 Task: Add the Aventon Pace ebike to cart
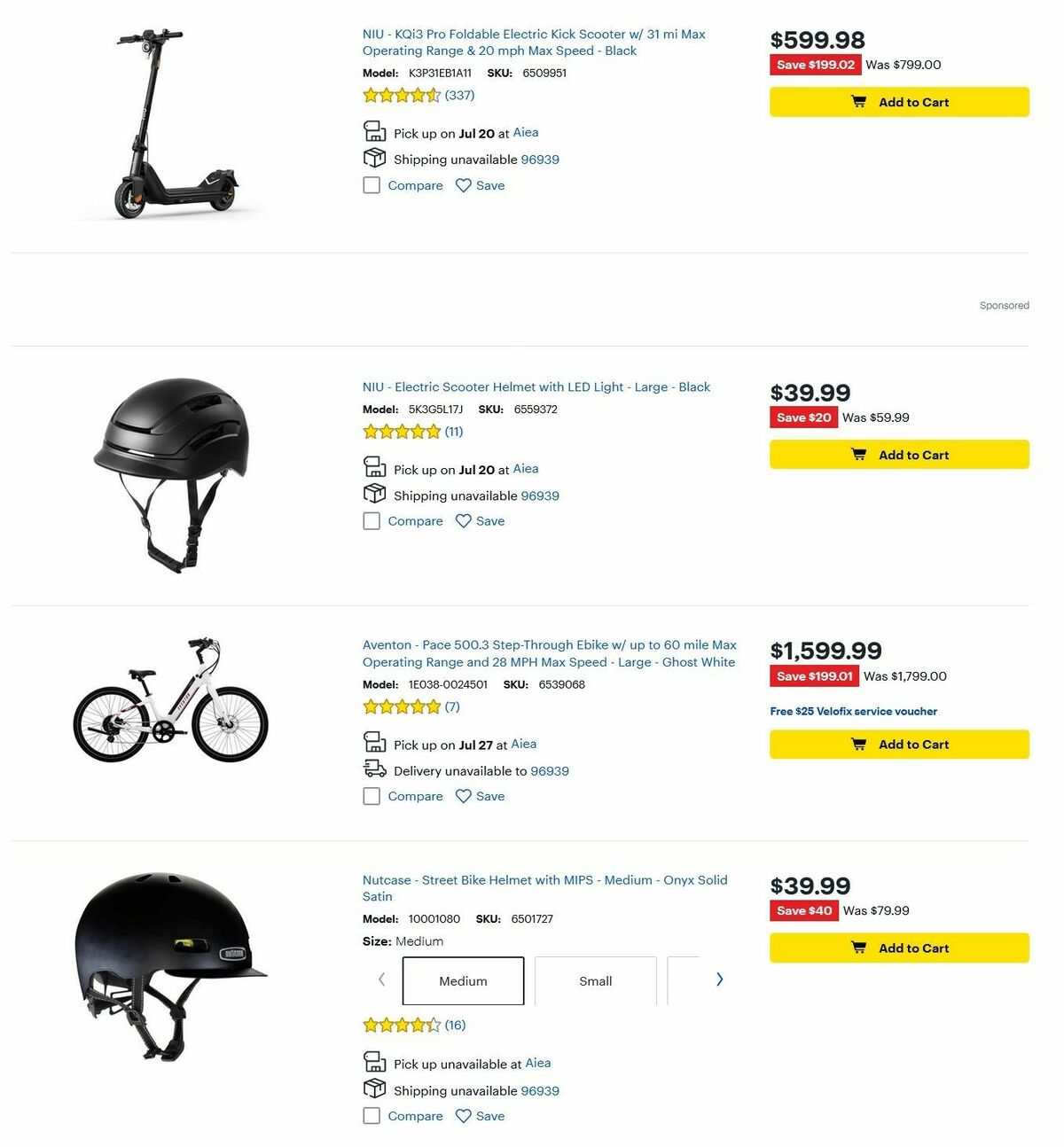(x=898, y=744)
